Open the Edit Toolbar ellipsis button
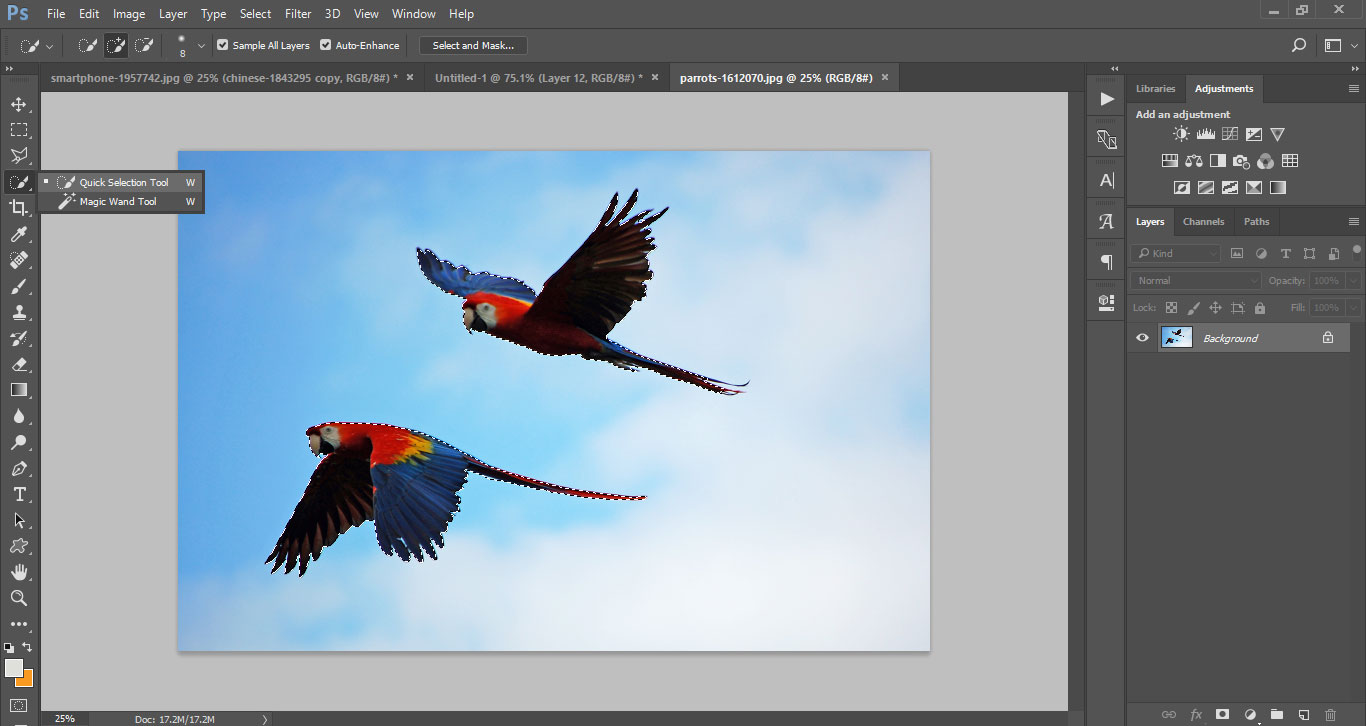The width and height of the screenshot is (1366, 726). 18,624
